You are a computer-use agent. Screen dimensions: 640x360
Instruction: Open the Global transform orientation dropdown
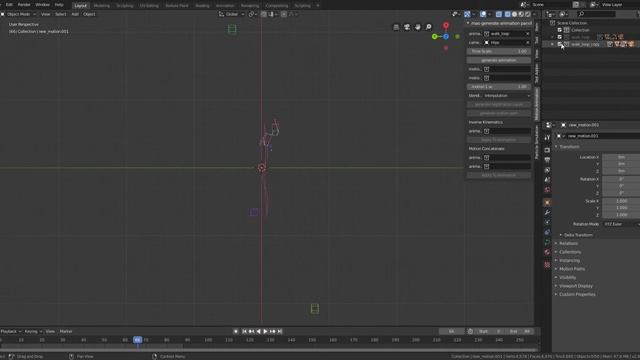tap(231, 14)
